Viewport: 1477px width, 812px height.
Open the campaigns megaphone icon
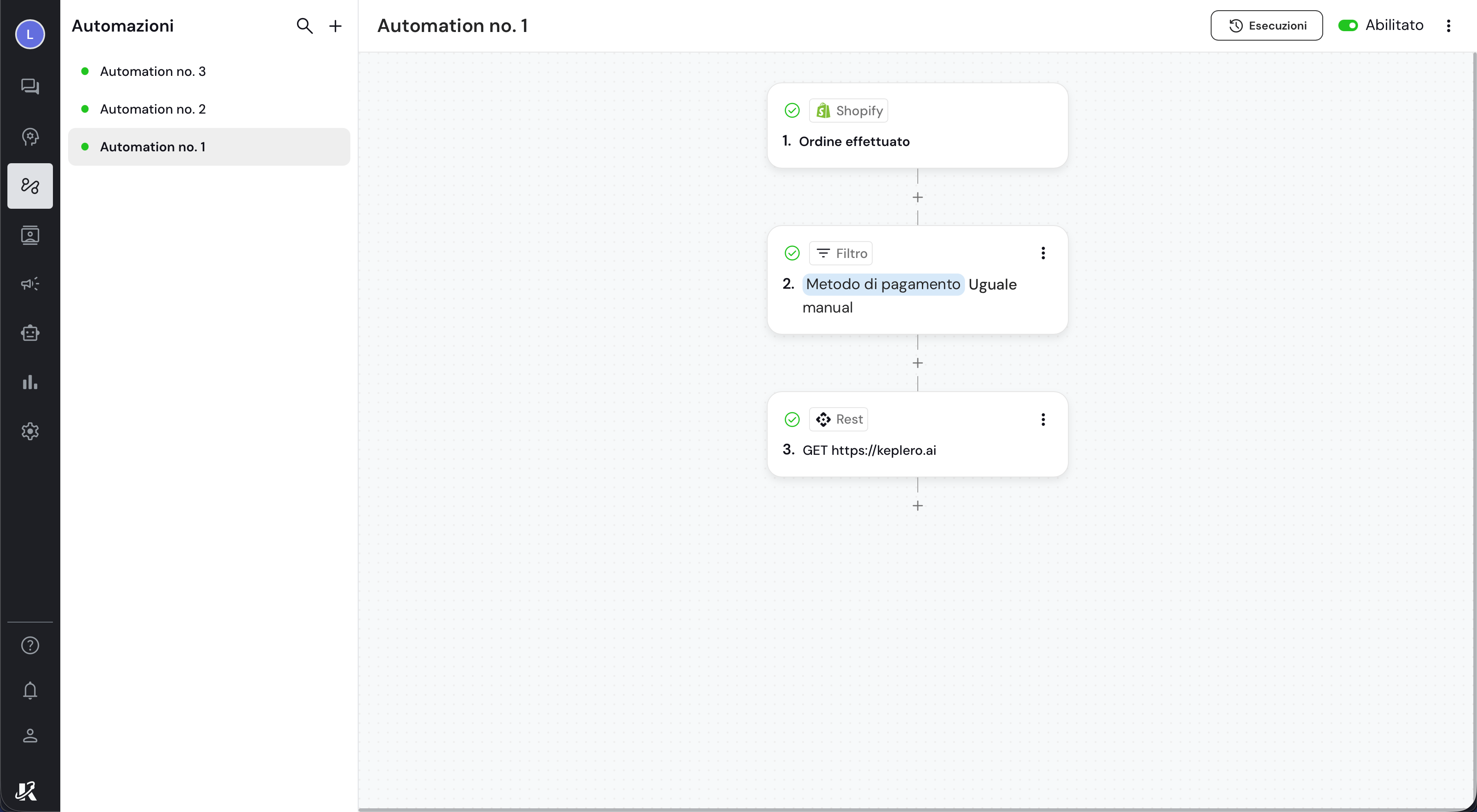(30, 284)
